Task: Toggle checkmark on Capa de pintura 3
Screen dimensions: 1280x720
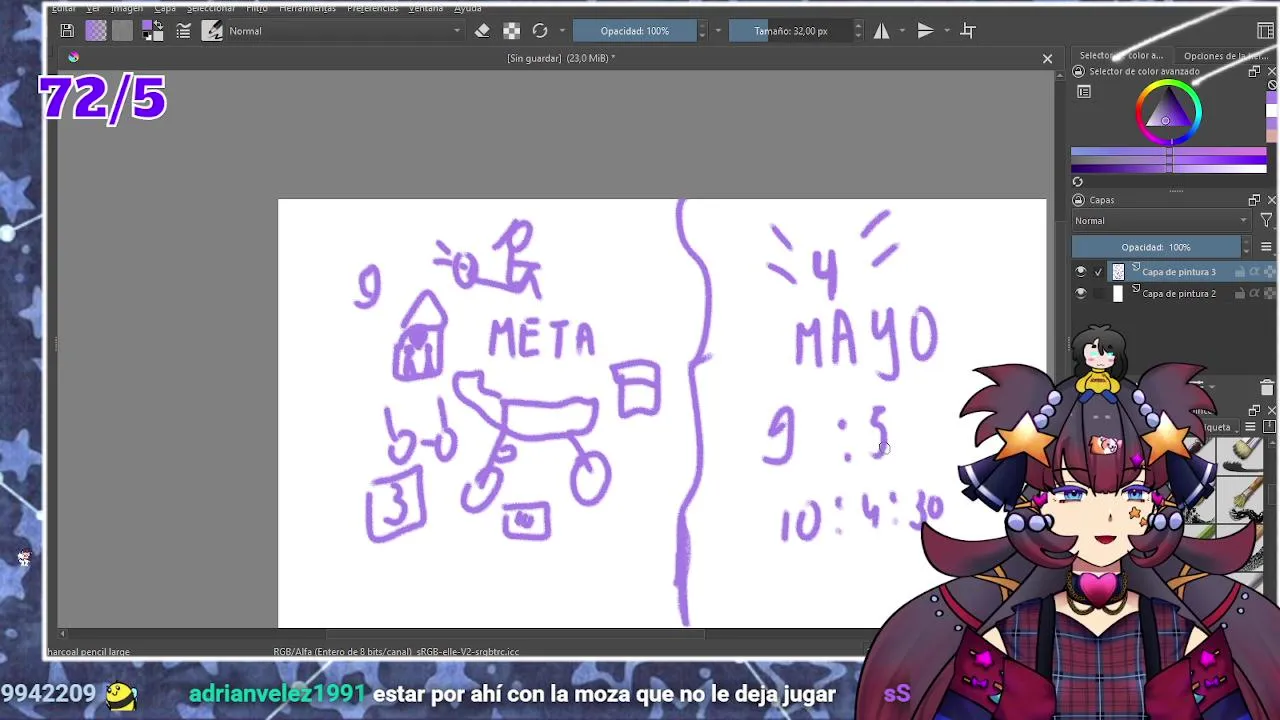Action: [x=1099, y=272]
